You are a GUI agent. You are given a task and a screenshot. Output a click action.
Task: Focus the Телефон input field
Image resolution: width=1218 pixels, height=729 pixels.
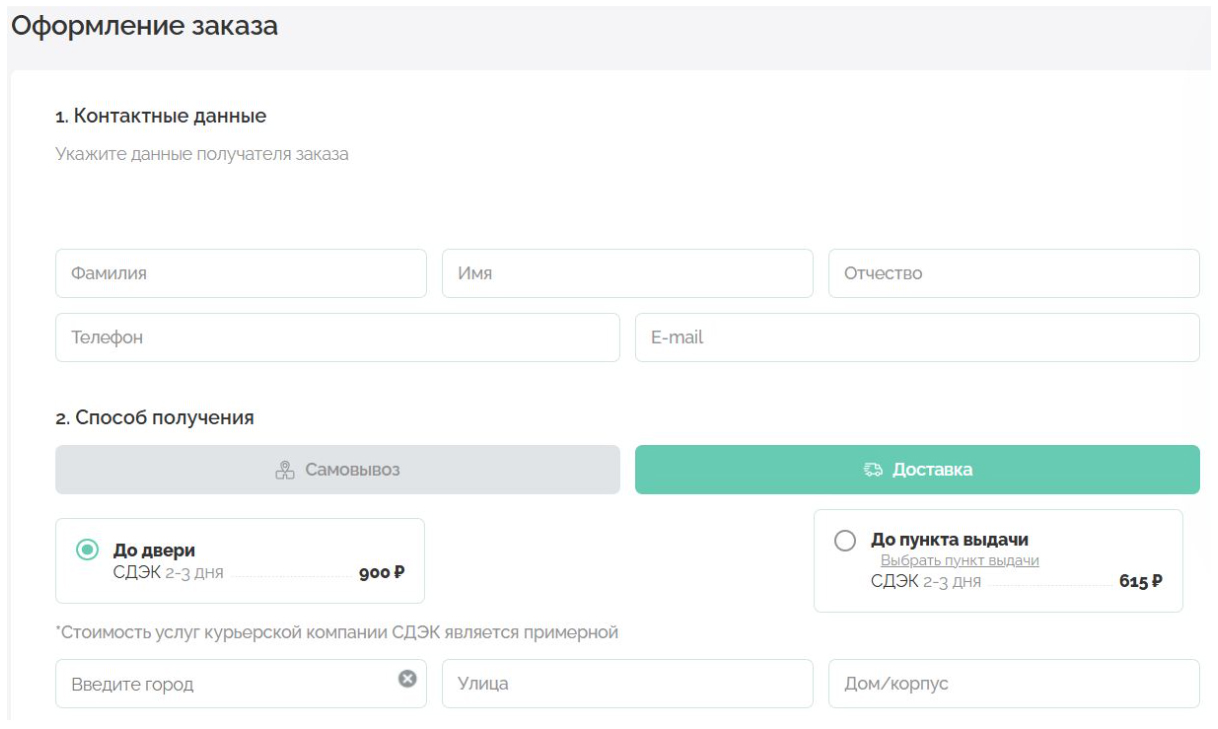point(337,338)
